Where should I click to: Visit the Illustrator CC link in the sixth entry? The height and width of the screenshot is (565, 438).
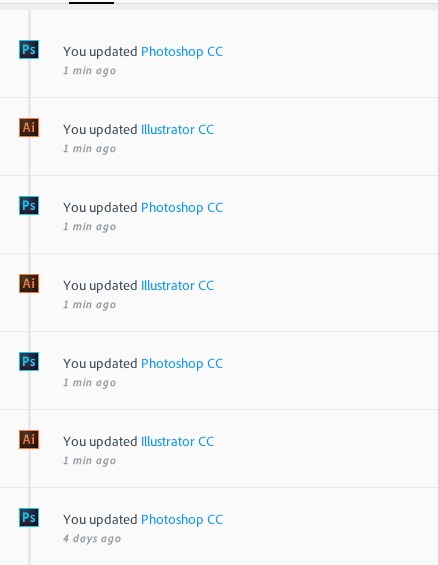(177, 442)
